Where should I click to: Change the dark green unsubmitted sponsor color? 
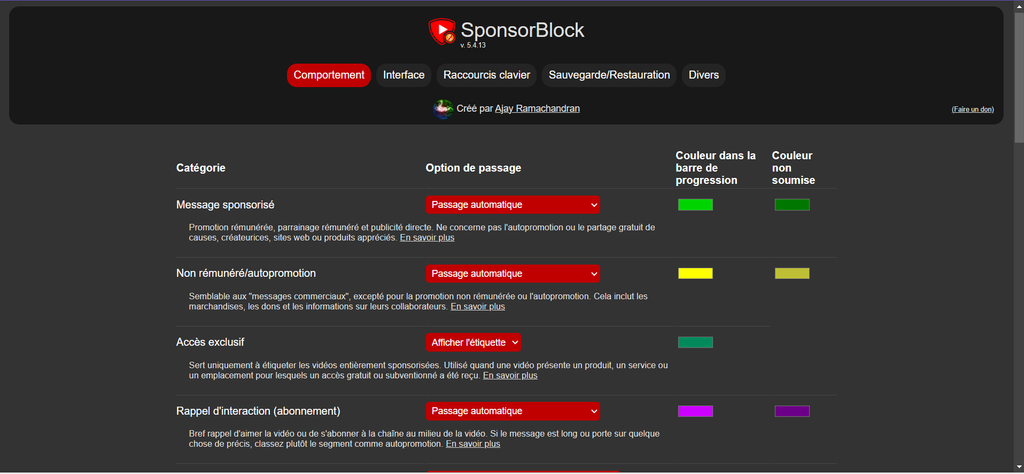pos(792,205)
